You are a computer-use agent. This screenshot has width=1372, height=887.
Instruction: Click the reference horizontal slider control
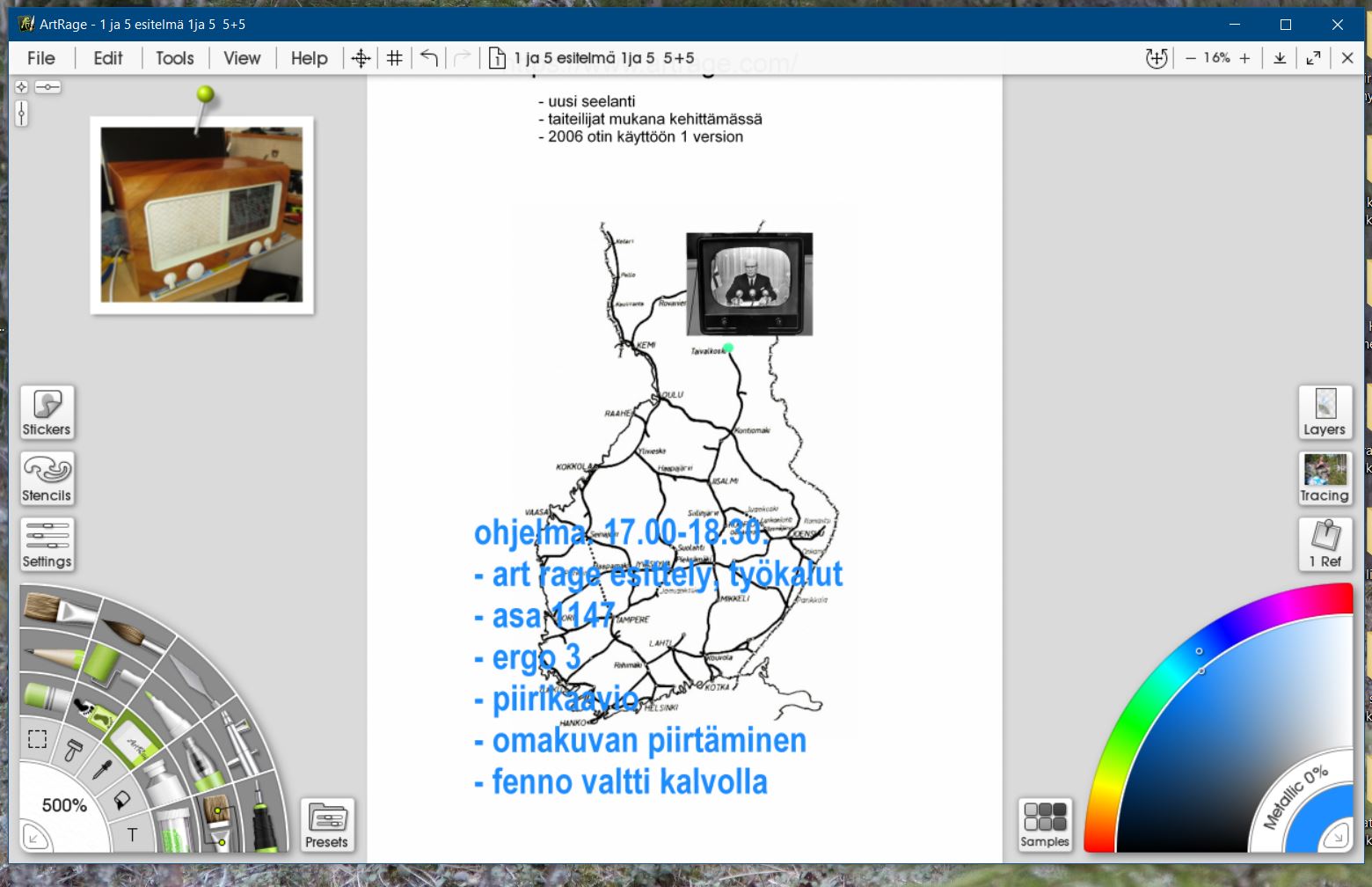pos(47,87)
